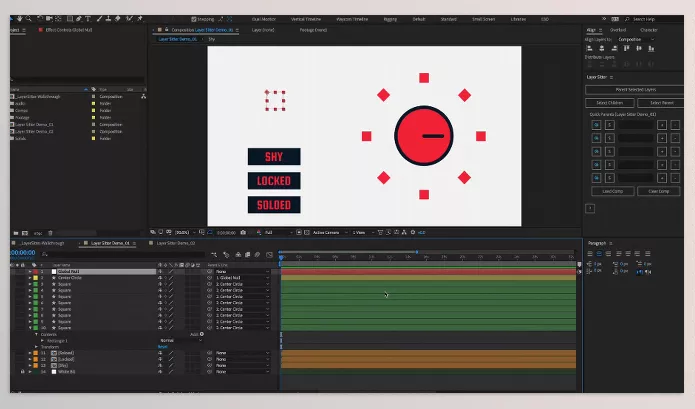Screen dimensions: 695x409
Task: Click the align vertical center icon
Action: (x=639, y=48)
